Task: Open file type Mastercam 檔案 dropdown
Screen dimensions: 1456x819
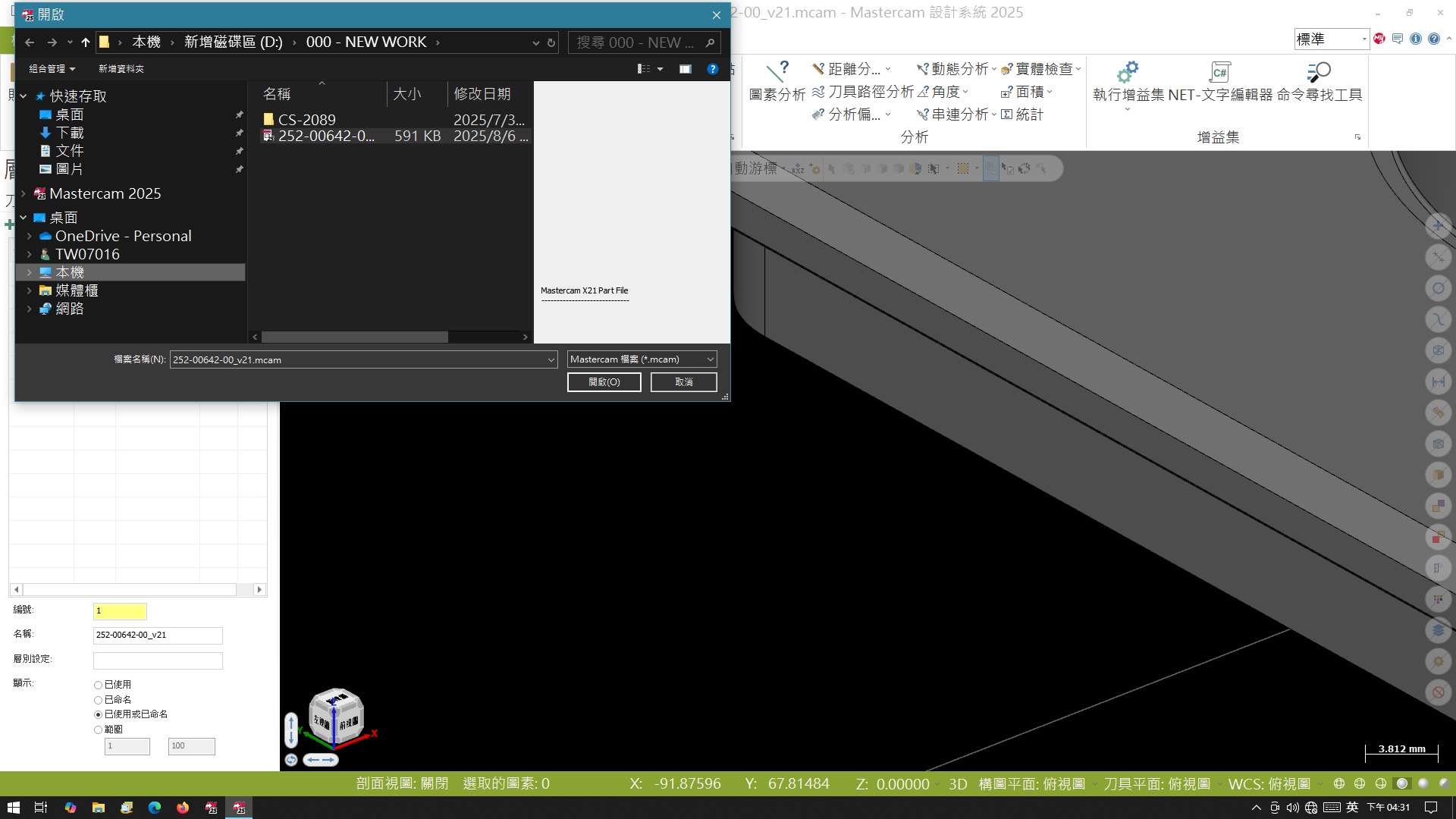Action: [x=642, y=359]
